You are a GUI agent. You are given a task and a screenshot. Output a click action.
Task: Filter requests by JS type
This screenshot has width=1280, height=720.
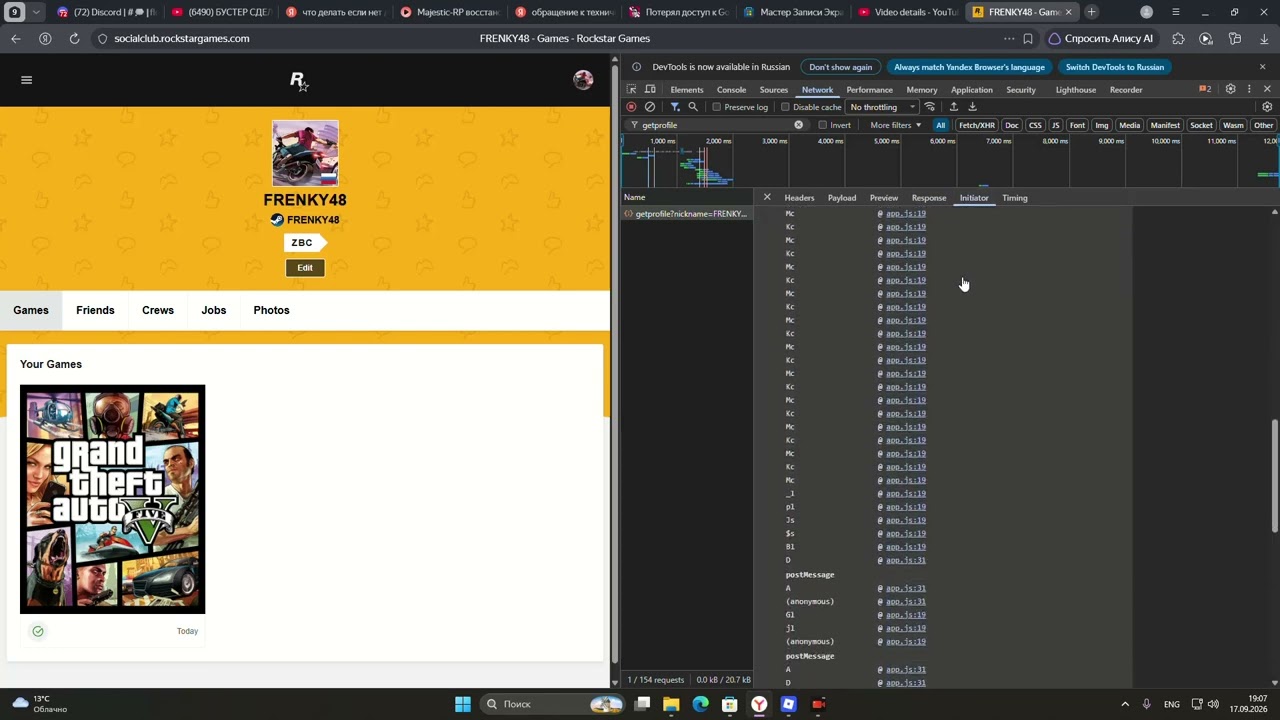1055,125
